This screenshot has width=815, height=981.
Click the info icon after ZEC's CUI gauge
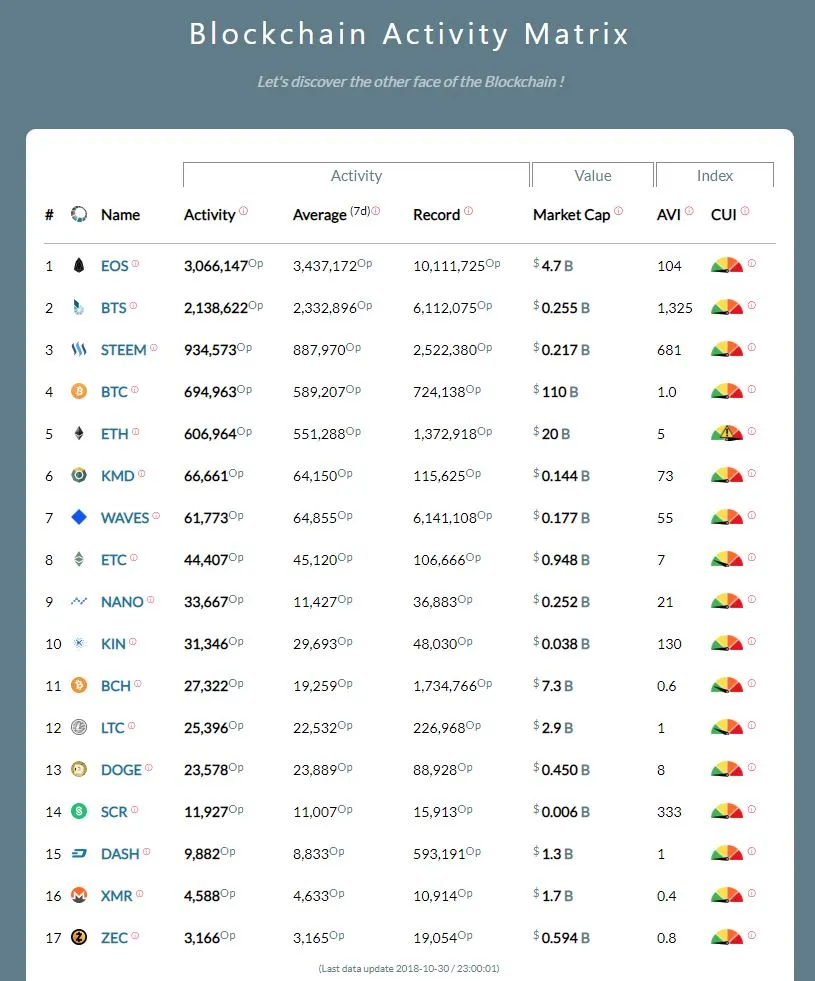coord(752,935)
